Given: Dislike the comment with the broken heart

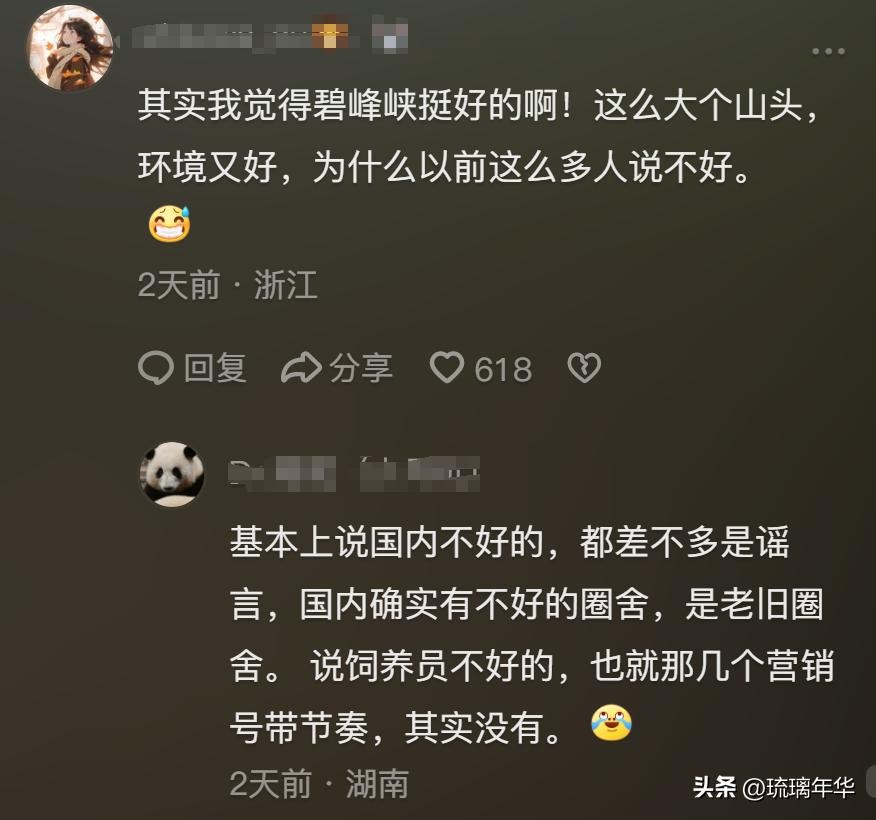Looking at the screenshot, I should click(x=584, y=368).
